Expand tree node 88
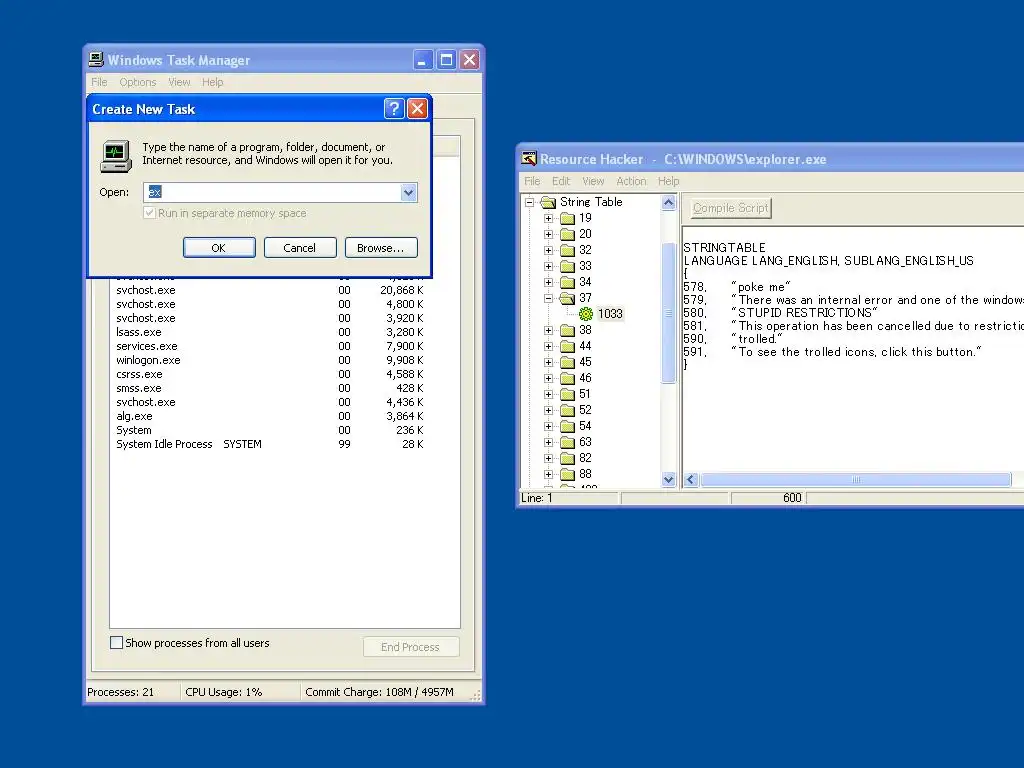Image resolution: width=1024 pixels, height=768 pixels. (x=549, y=474)
